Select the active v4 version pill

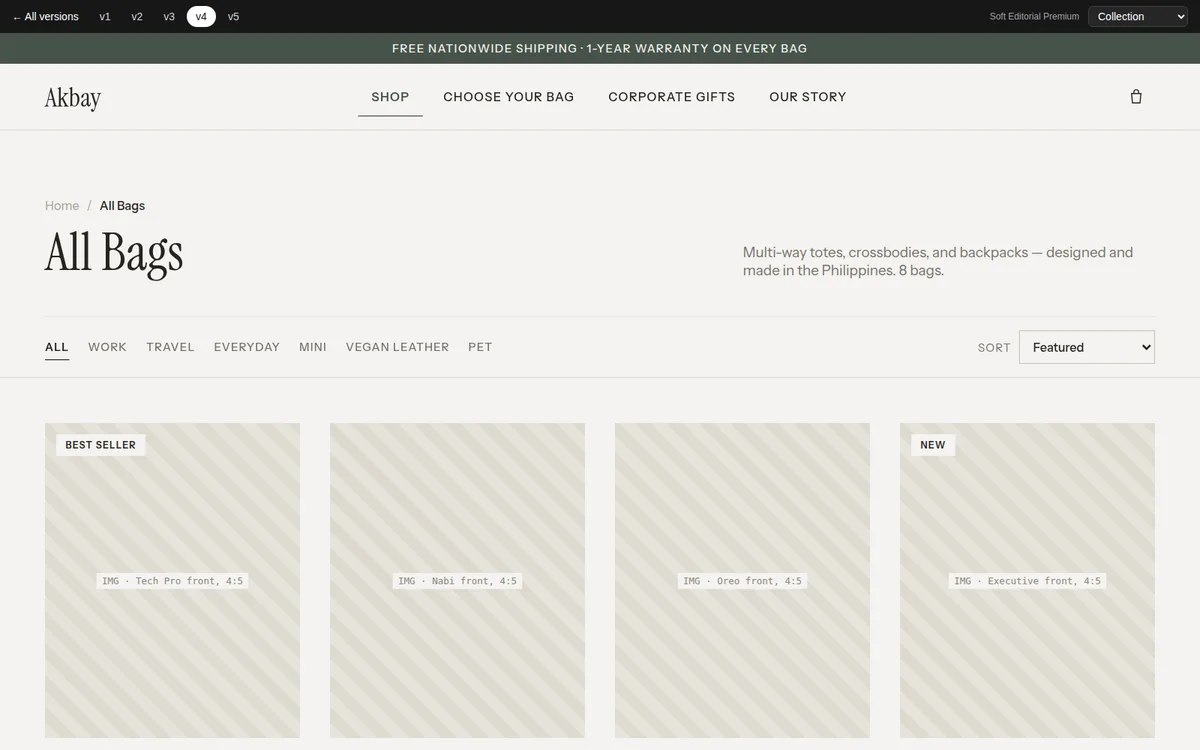[201, 16]
